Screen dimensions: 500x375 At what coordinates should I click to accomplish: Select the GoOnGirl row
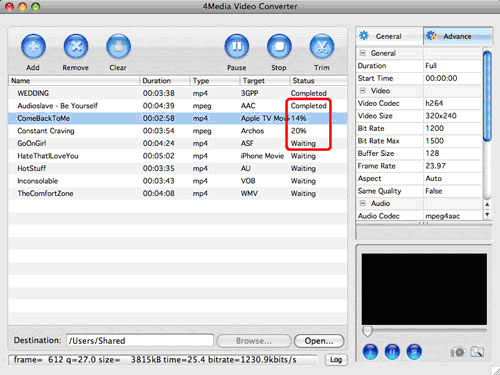click(x=178, y=143)
